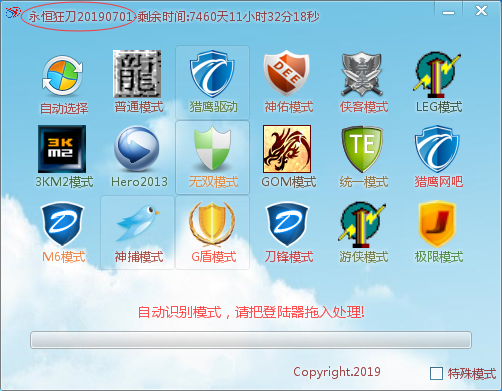Image resolution: width=502 pixels, height=391 pixels.
Task: Select the G盾模式 golden shield icon
Action: 212,223
